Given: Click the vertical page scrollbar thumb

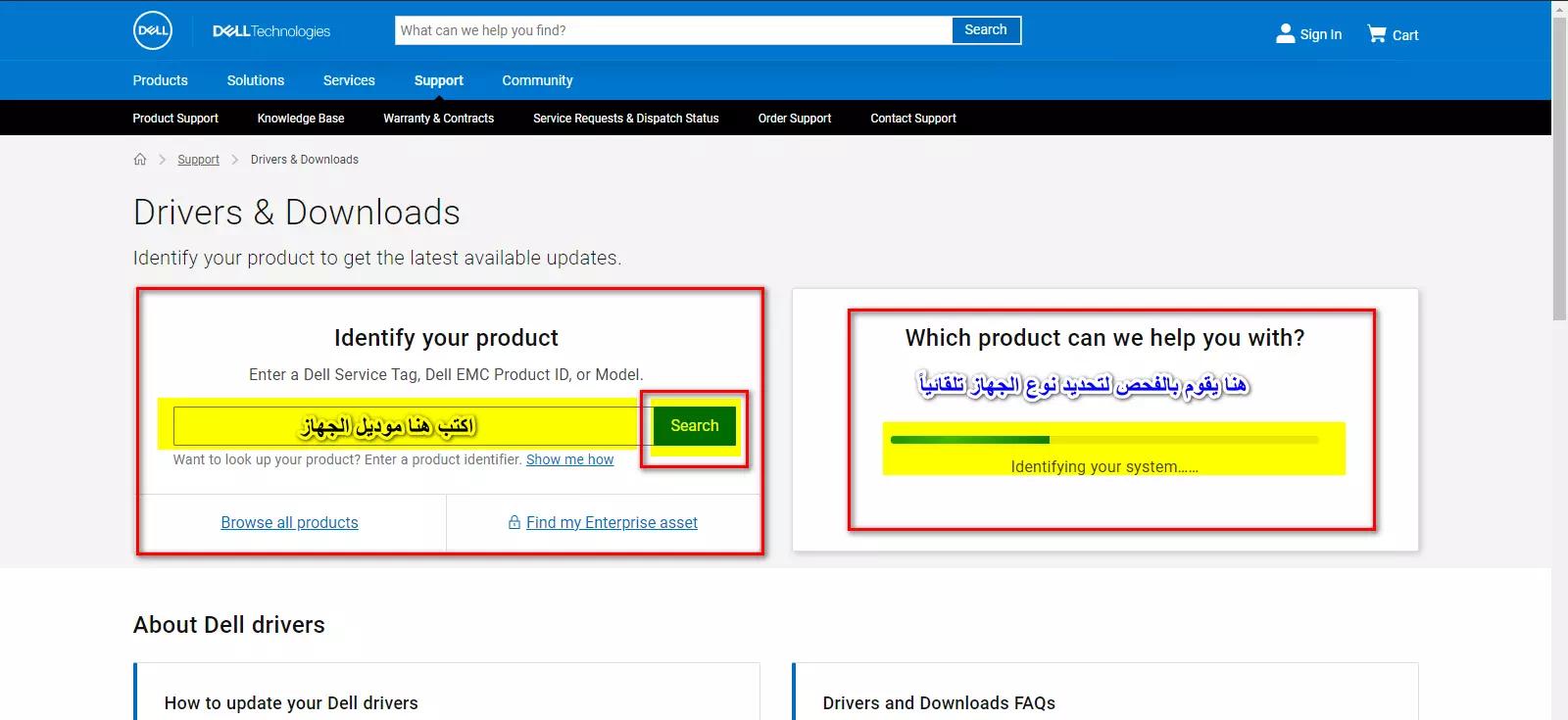Looking at the screenshot, I should tap(1559, 168).
